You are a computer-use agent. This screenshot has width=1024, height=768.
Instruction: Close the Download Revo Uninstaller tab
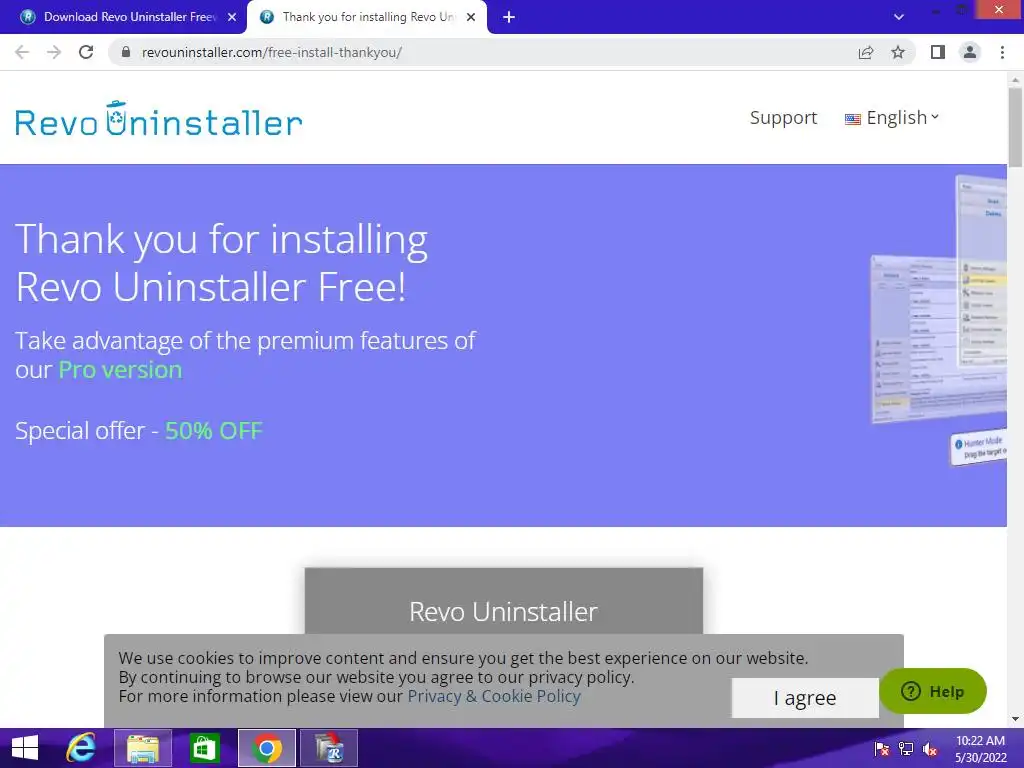(232, 17)
